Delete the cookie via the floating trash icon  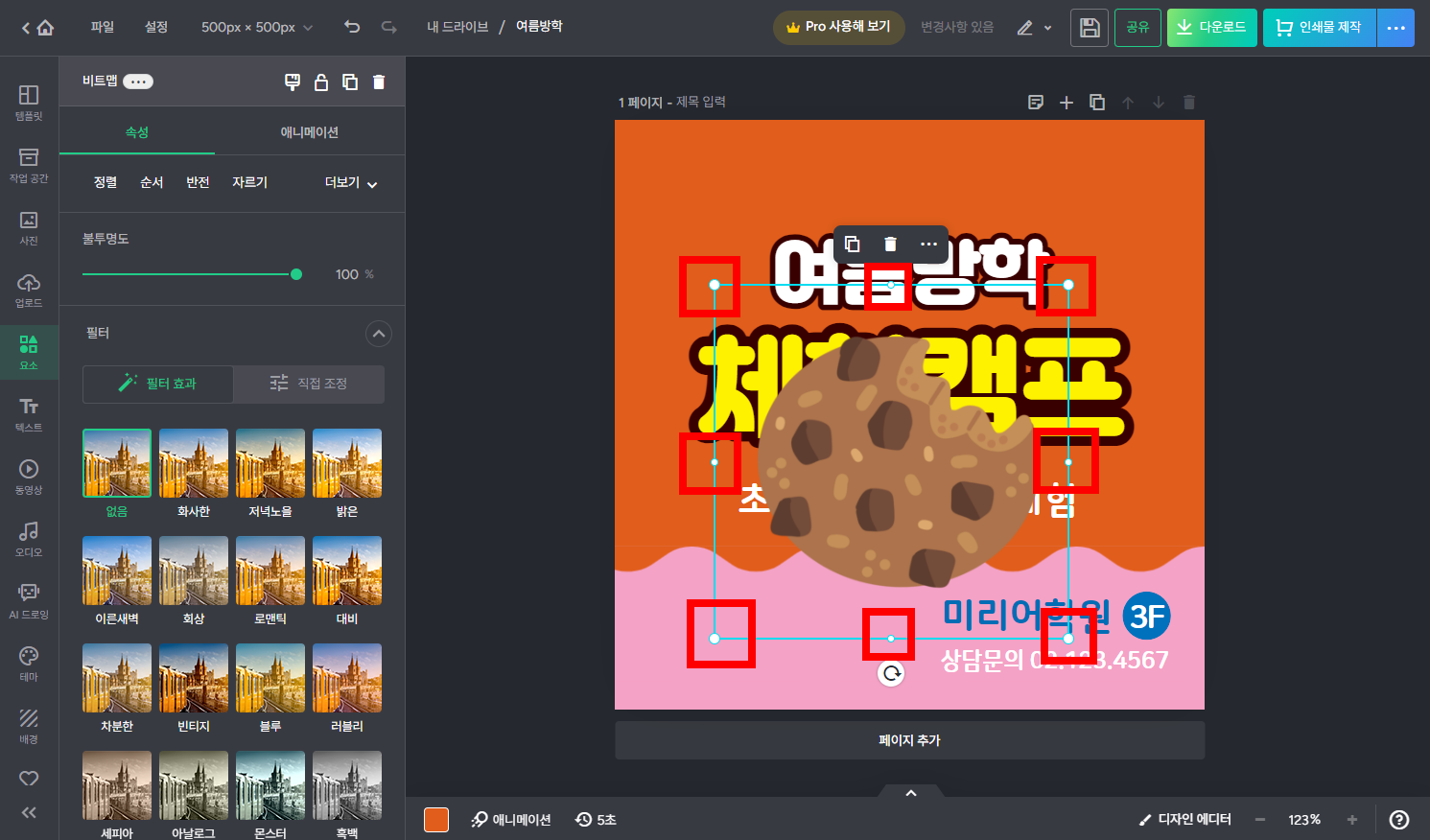click(x=889, y=245)
